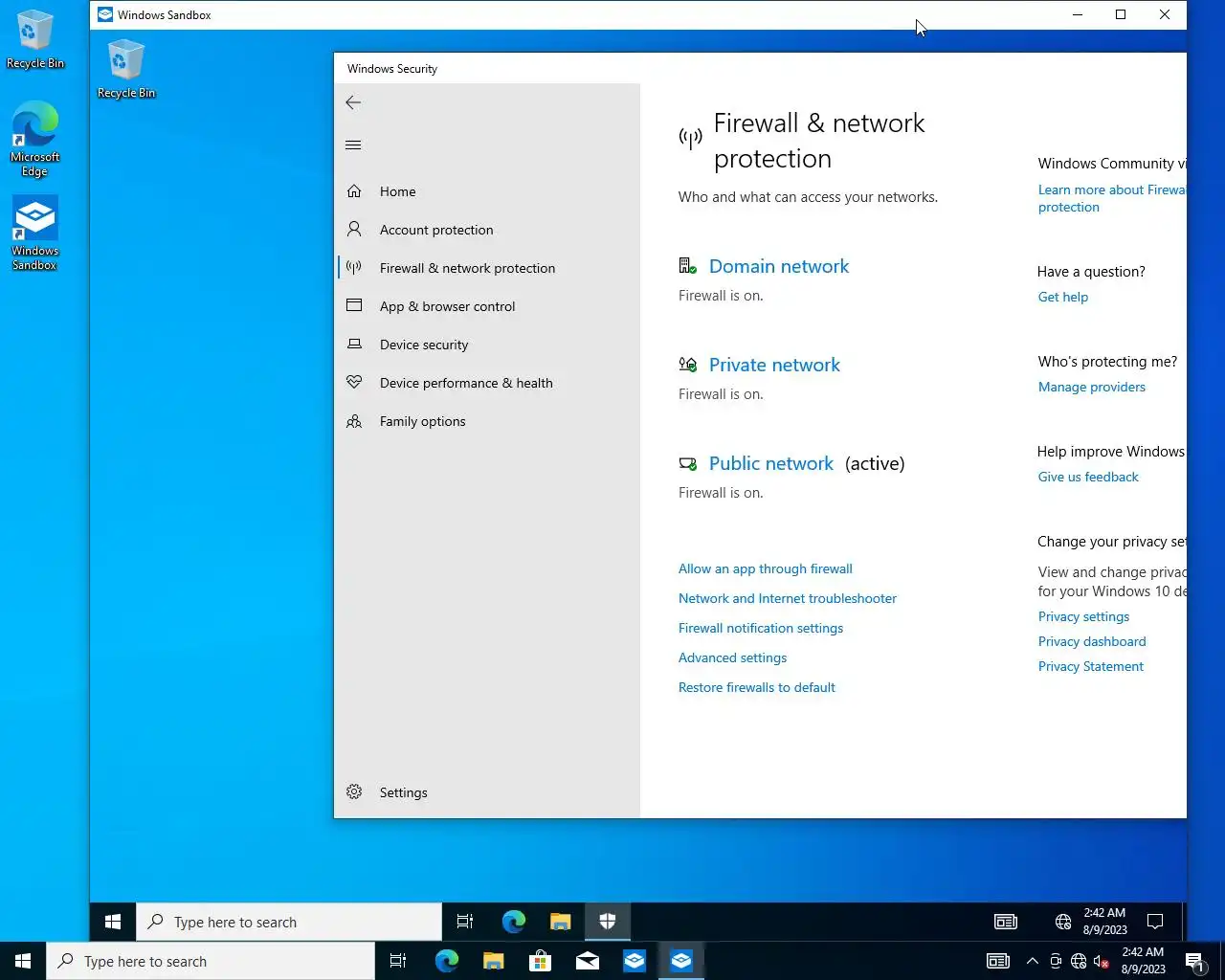Click the Public network bench icon
Image resolution: width=1225 pixels, height=980 pixels.
[x=688, y=463]
